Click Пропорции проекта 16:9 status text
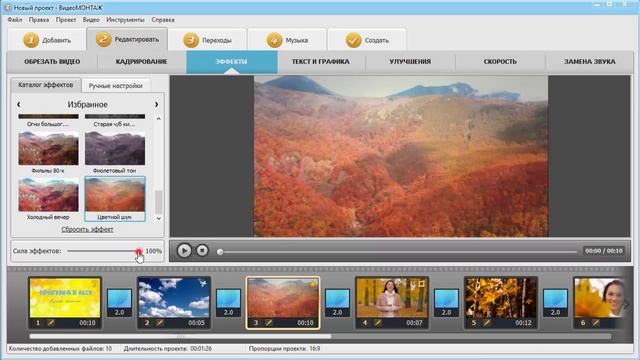The image size is (640, 360). 284,349
